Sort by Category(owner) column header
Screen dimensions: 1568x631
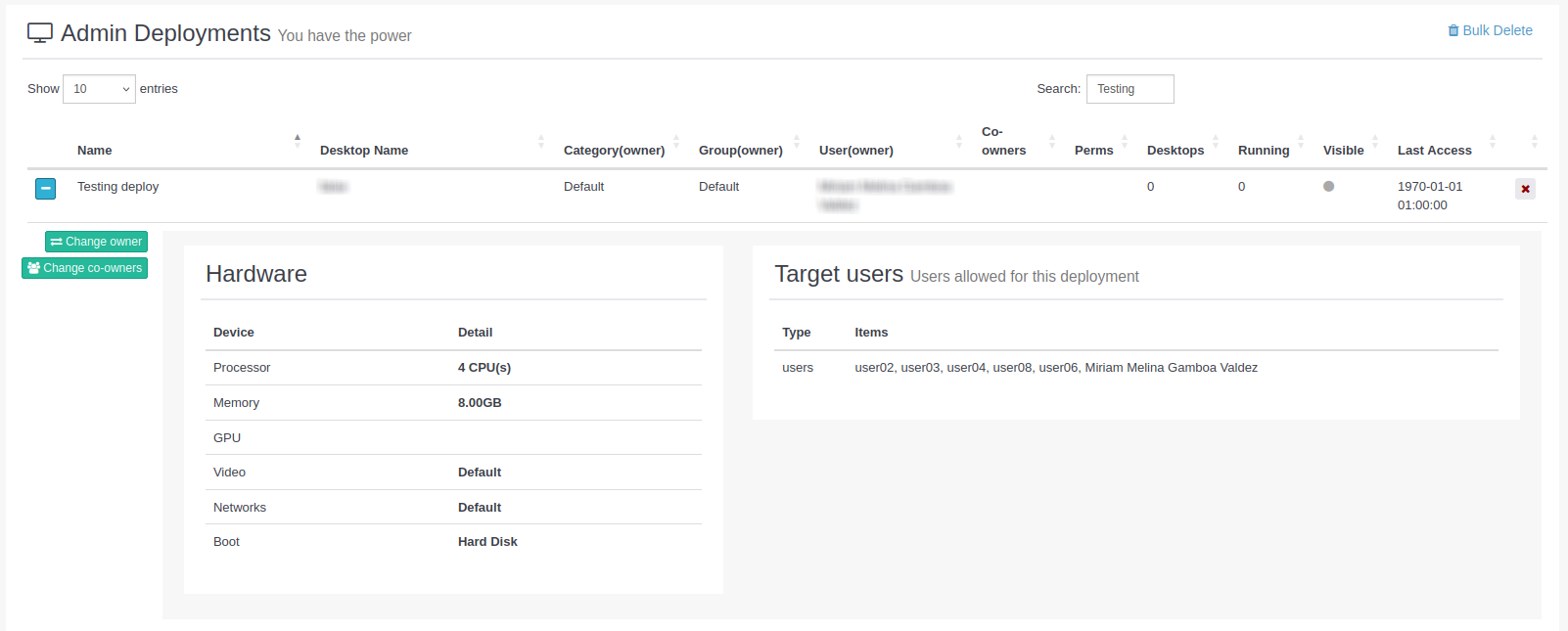614,151
